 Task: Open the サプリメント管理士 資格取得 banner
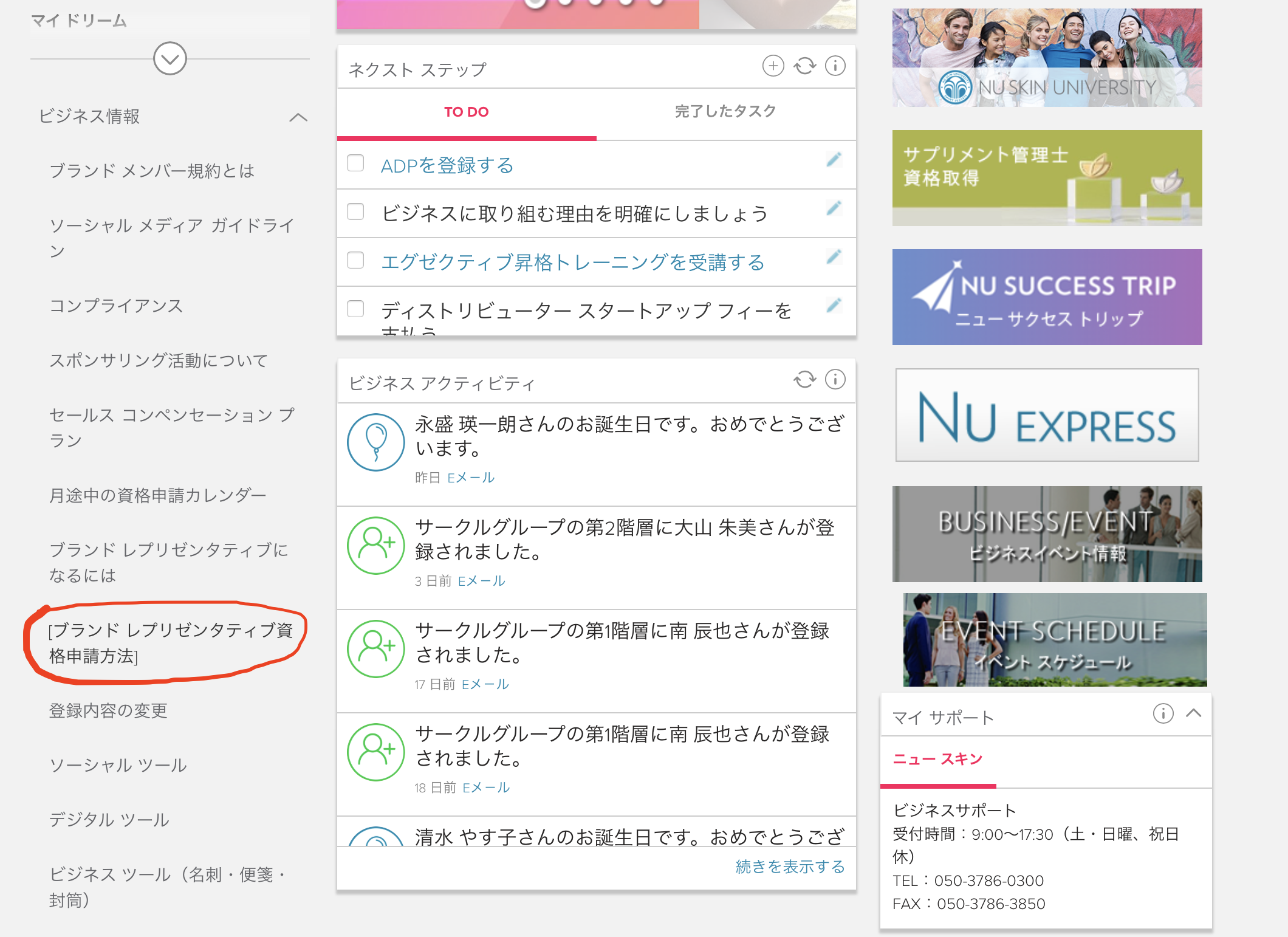click(x=1047, y=178)
